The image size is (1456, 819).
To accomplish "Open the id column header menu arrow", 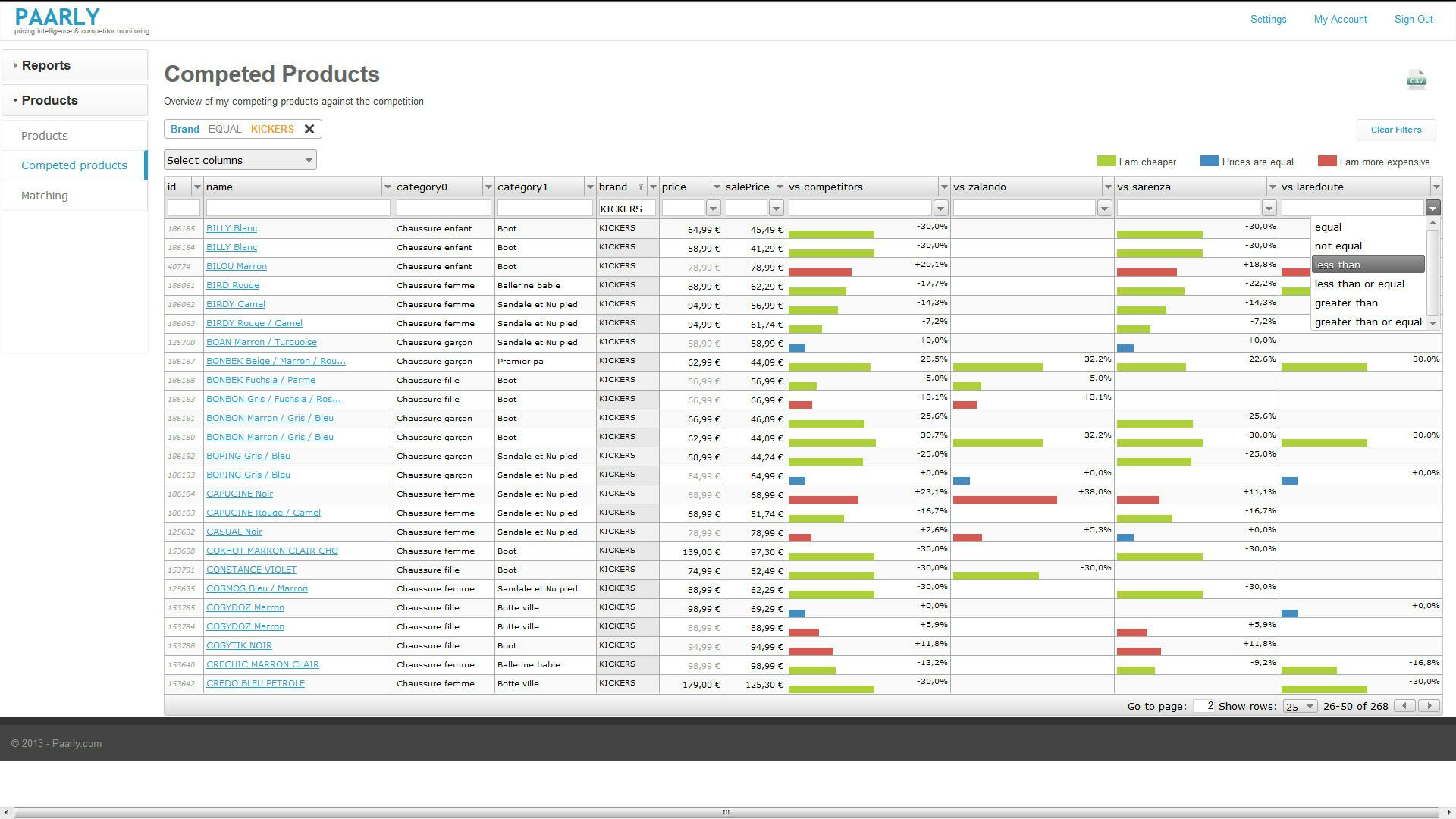I will [x=197, y=187].
